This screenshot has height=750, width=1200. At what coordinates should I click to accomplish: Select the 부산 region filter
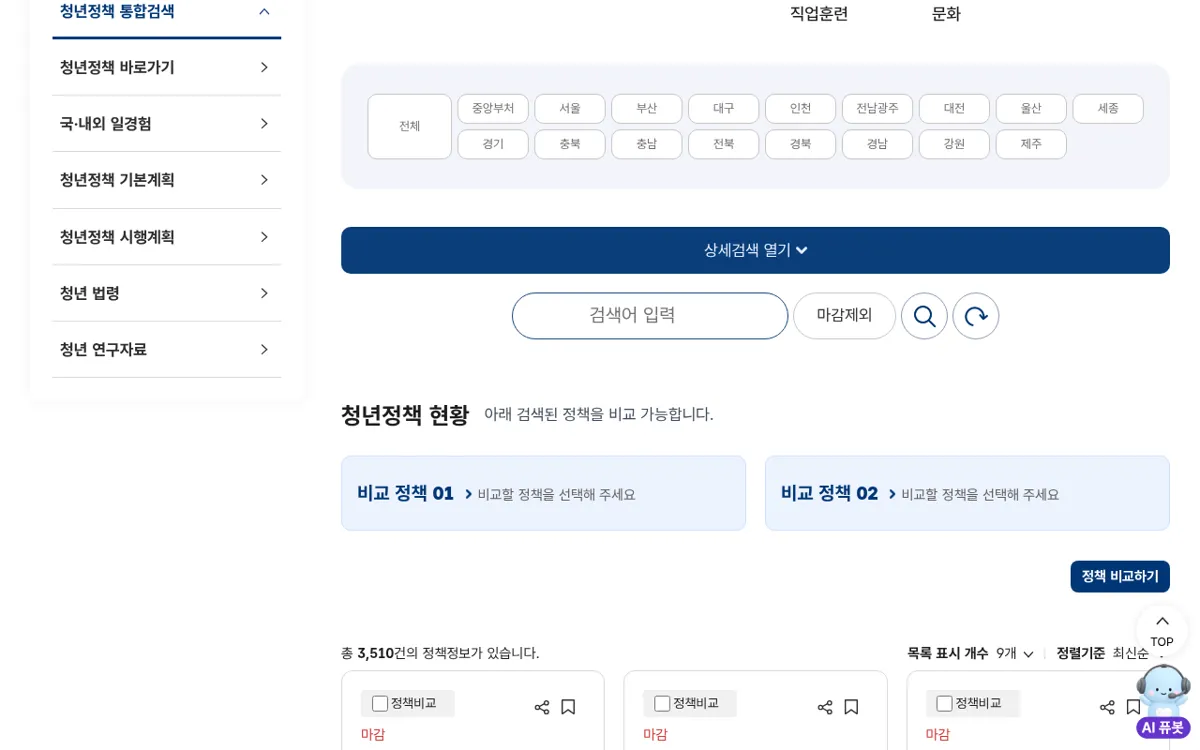[647, 109]
